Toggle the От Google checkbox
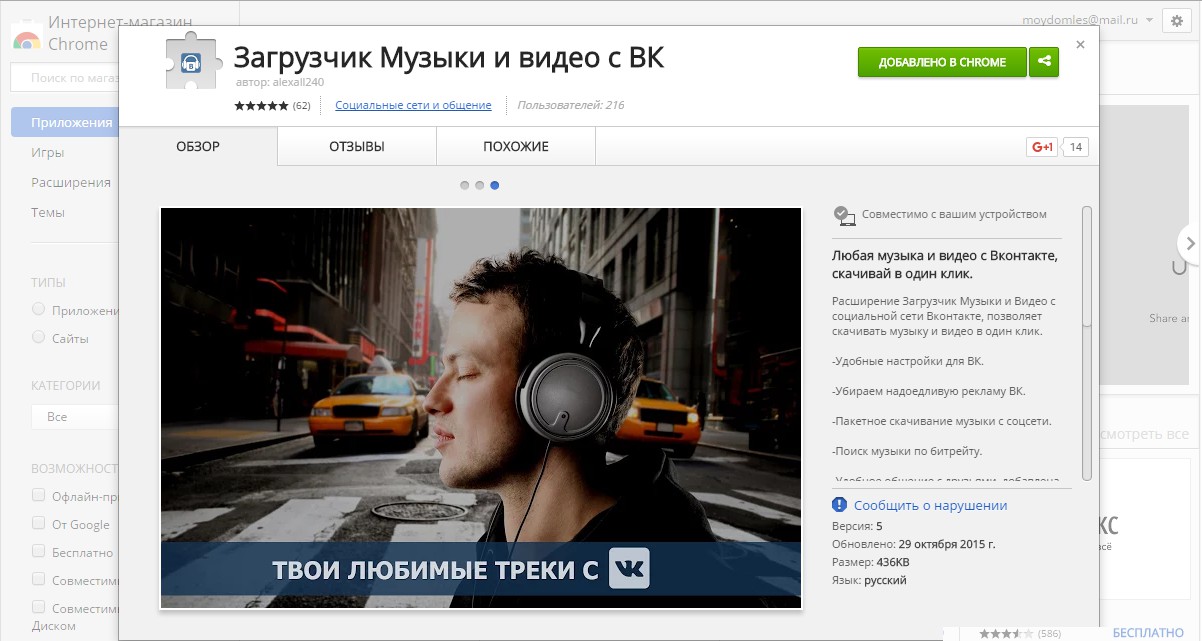The image size is (1202, 641). click(38, 523)
